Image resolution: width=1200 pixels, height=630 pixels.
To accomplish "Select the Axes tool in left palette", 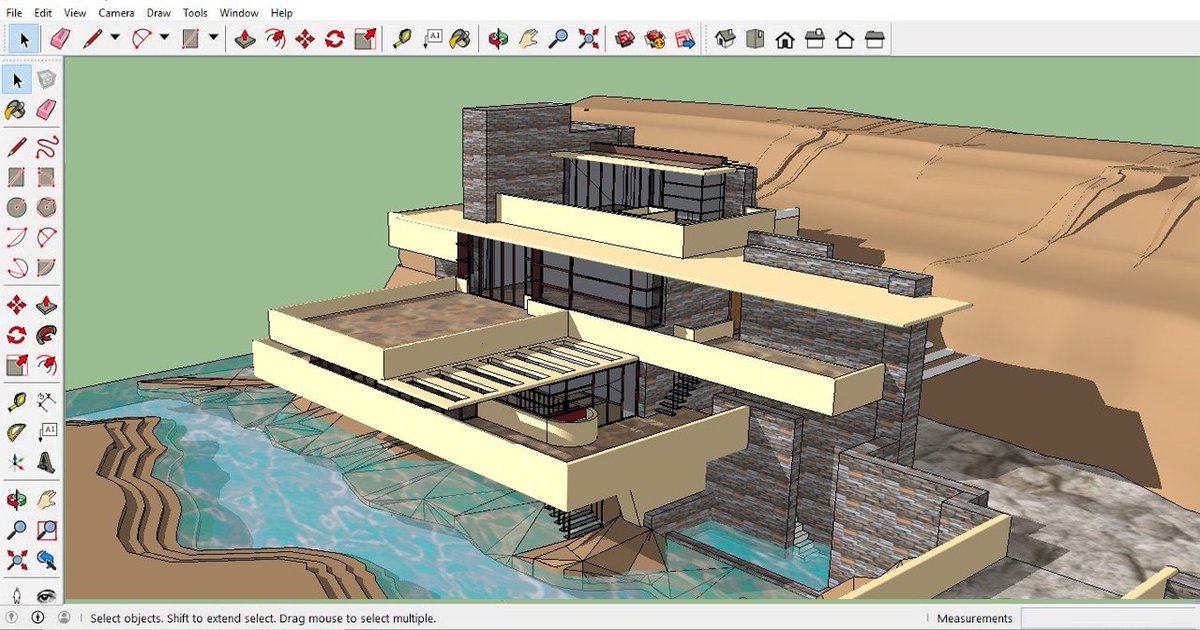I will click(17, 462).
